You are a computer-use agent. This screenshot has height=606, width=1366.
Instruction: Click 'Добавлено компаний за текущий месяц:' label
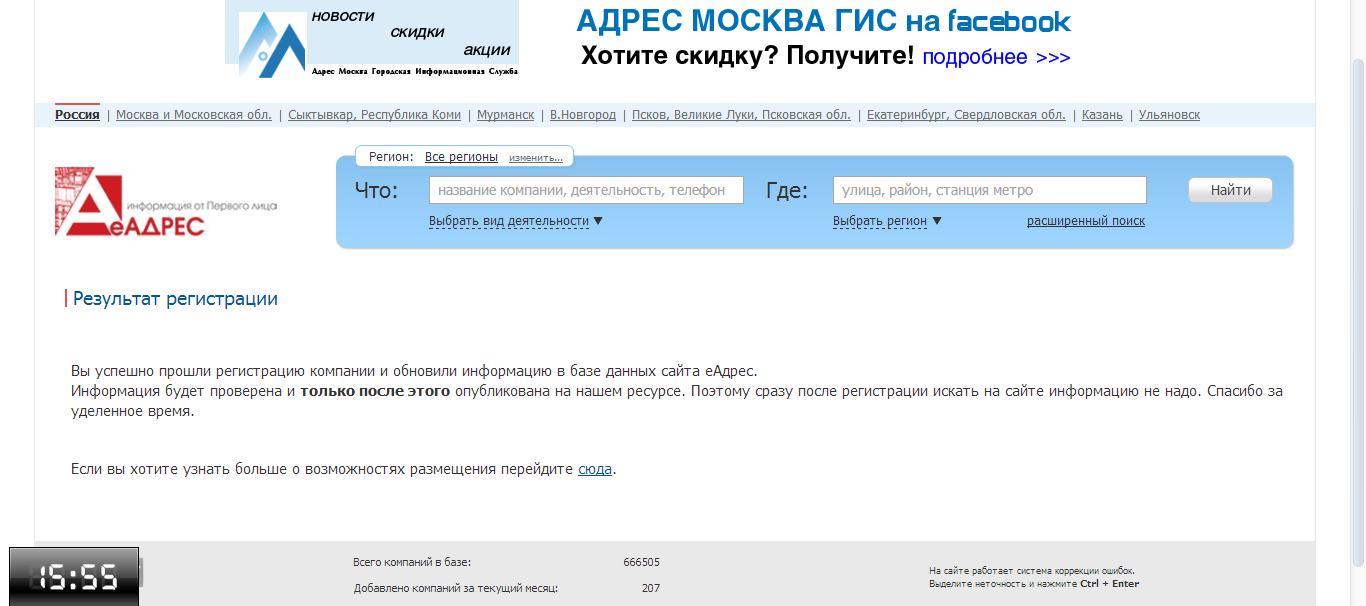click(456, 588)
